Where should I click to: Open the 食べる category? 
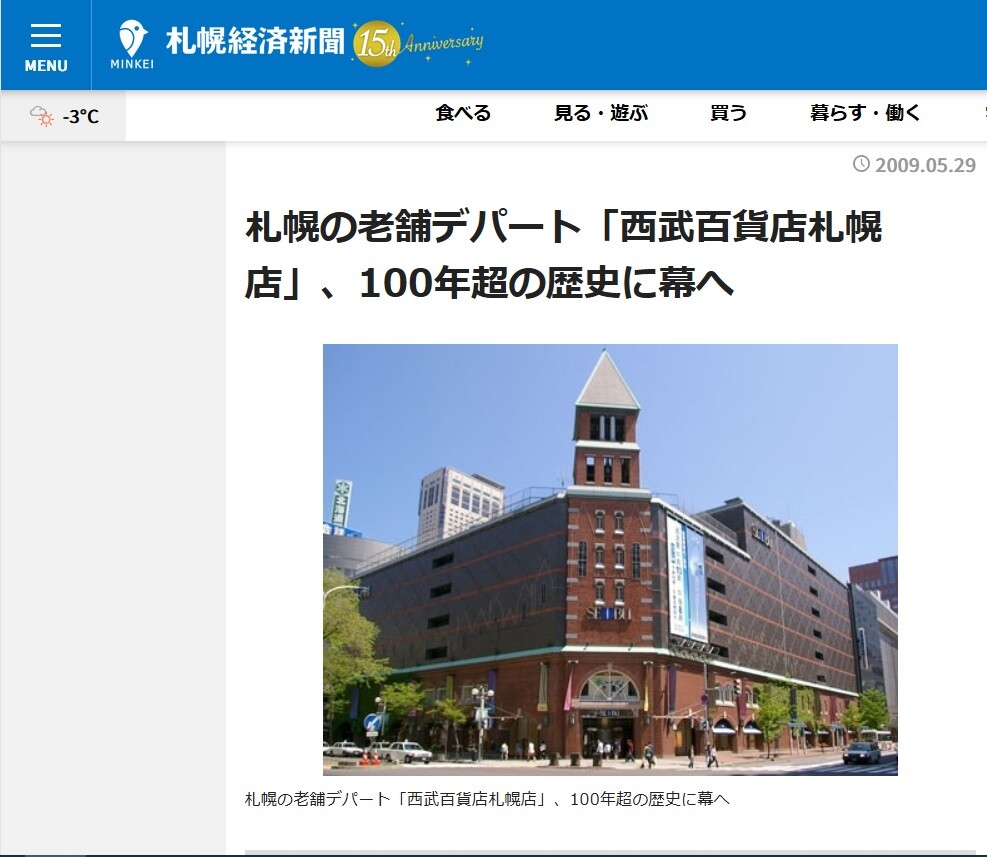tap(463, 113)
